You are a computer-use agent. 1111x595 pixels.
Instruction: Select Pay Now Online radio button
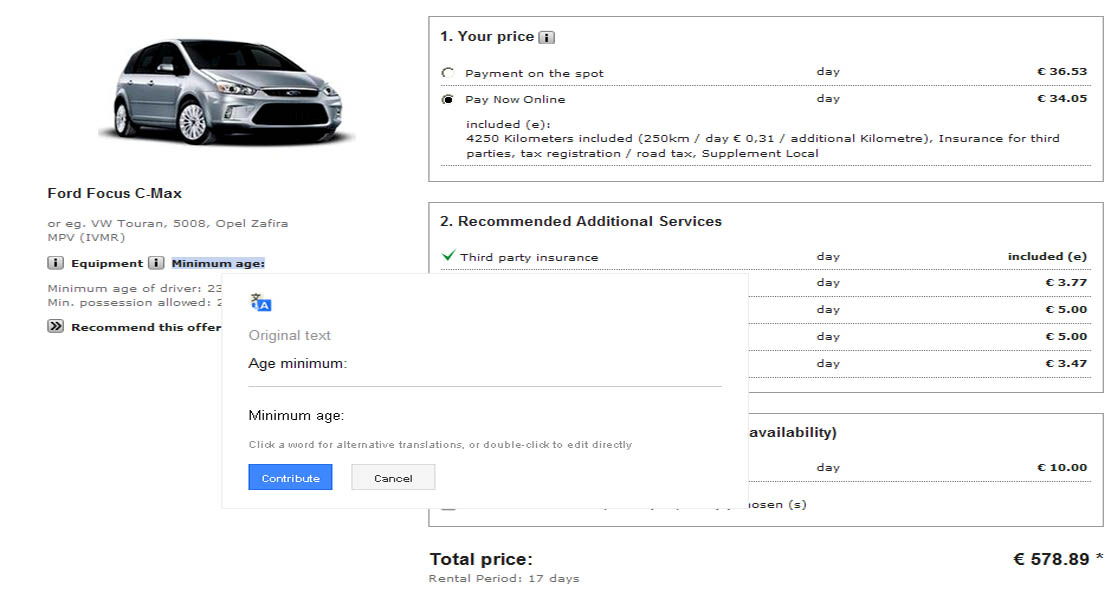pyautogui.click(x=448, y=99)
